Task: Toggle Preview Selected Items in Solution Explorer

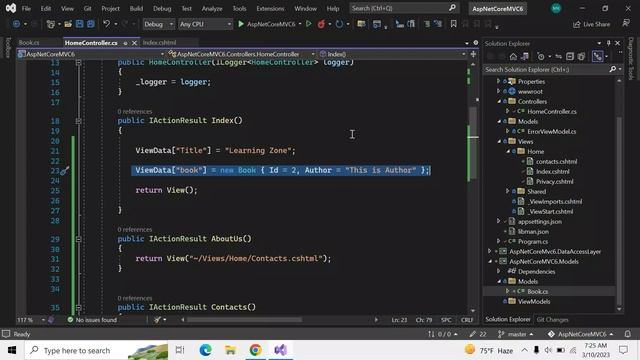Action: coord(598,56)
